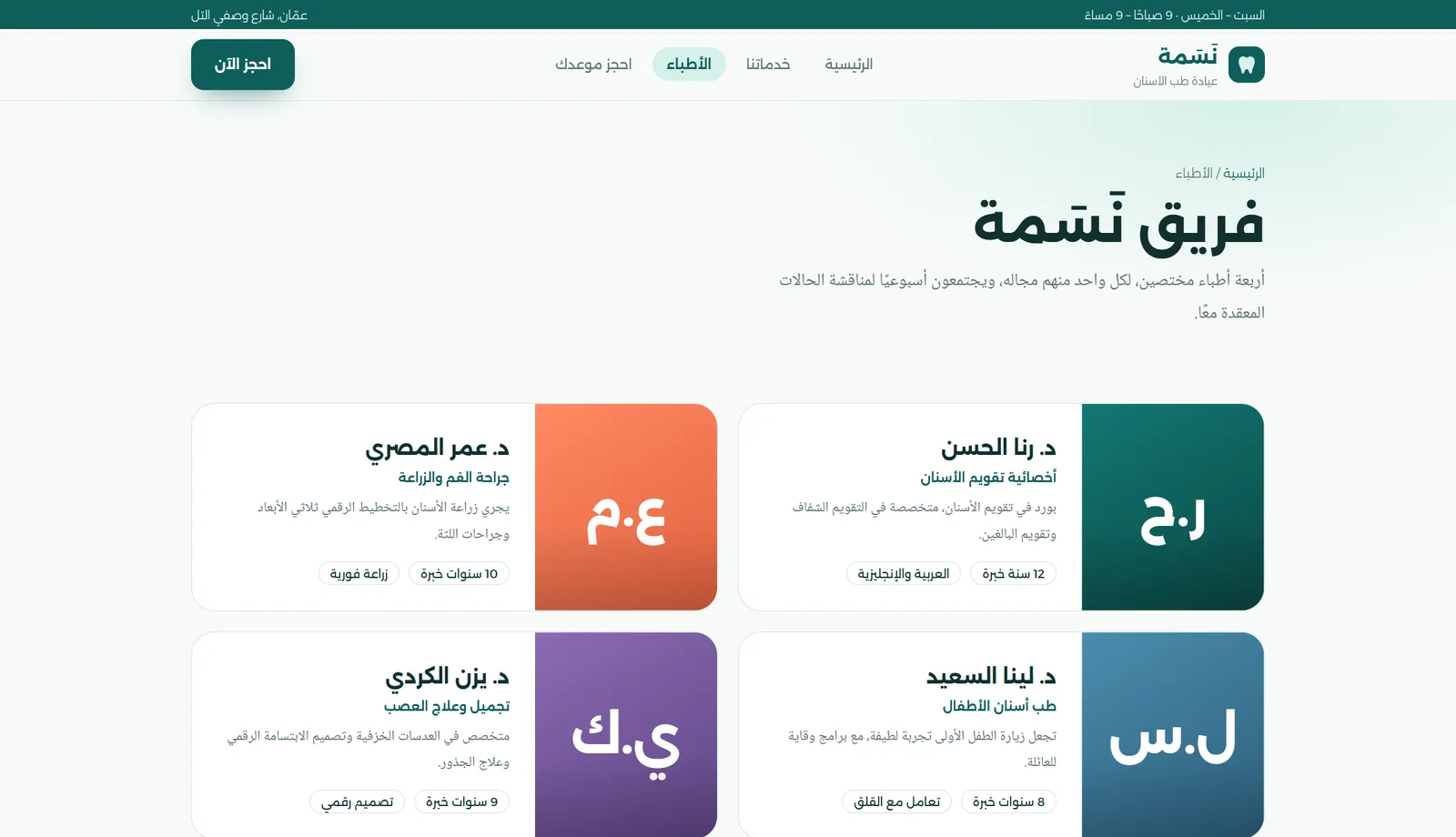Open doctor name د. عمر المصري
The height and width of the screenshot is (837, 1456).
pyautogui.click(x=437, y=448)
